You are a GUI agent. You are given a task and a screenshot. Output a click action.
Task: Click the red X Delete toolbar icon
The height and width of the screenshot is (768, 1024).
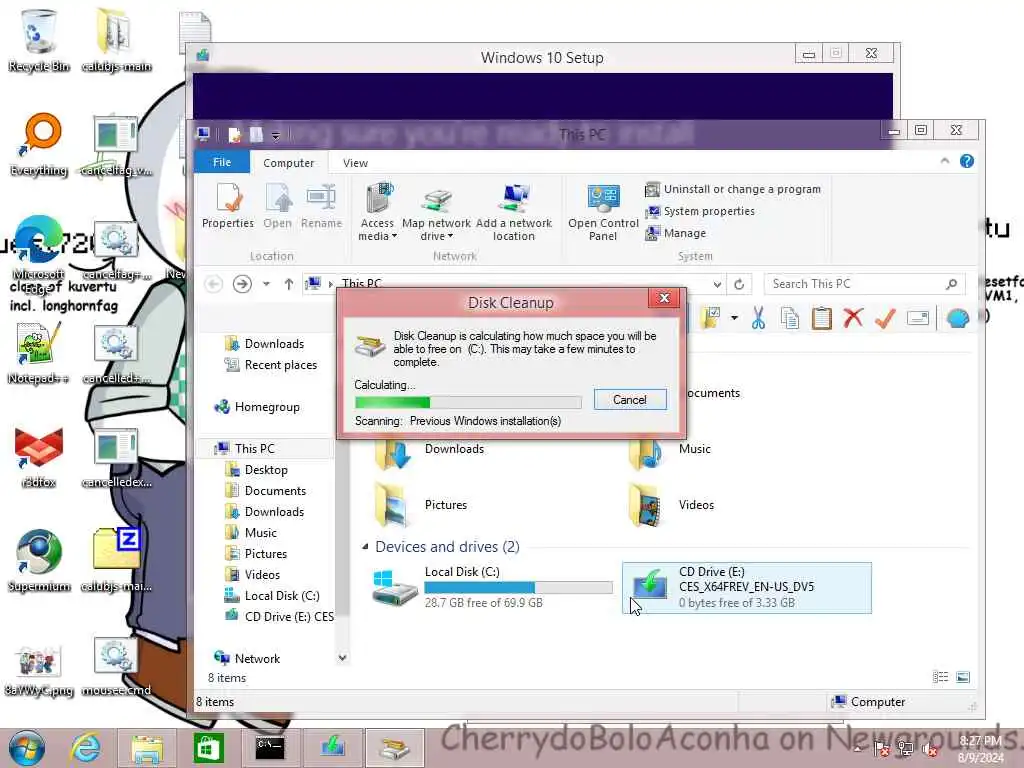(x=853, y=318)
